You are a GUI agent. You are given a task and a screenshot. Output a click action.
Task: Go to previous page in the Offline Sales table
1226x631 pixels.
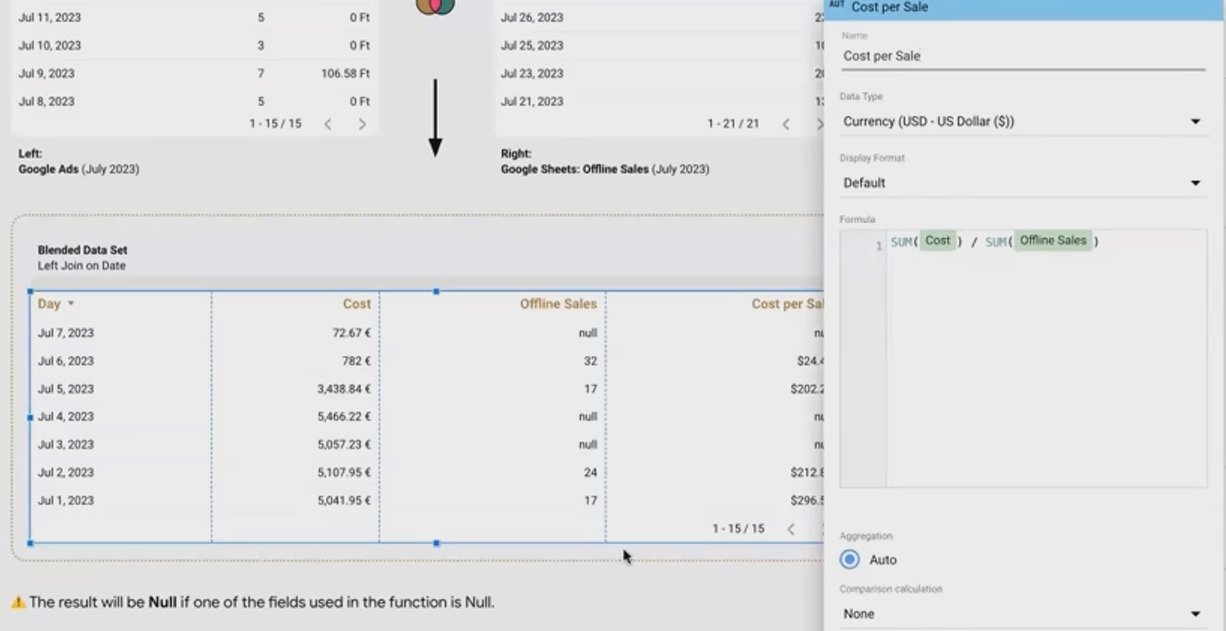786,124
